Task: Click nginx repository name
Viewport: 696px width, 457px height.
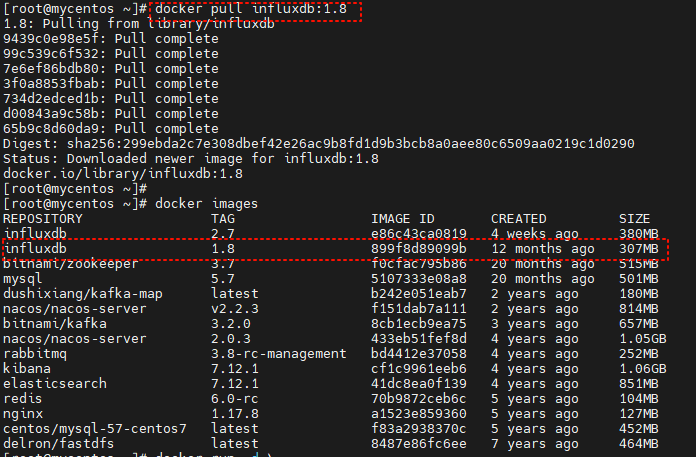Action: [x=23, y=414]
